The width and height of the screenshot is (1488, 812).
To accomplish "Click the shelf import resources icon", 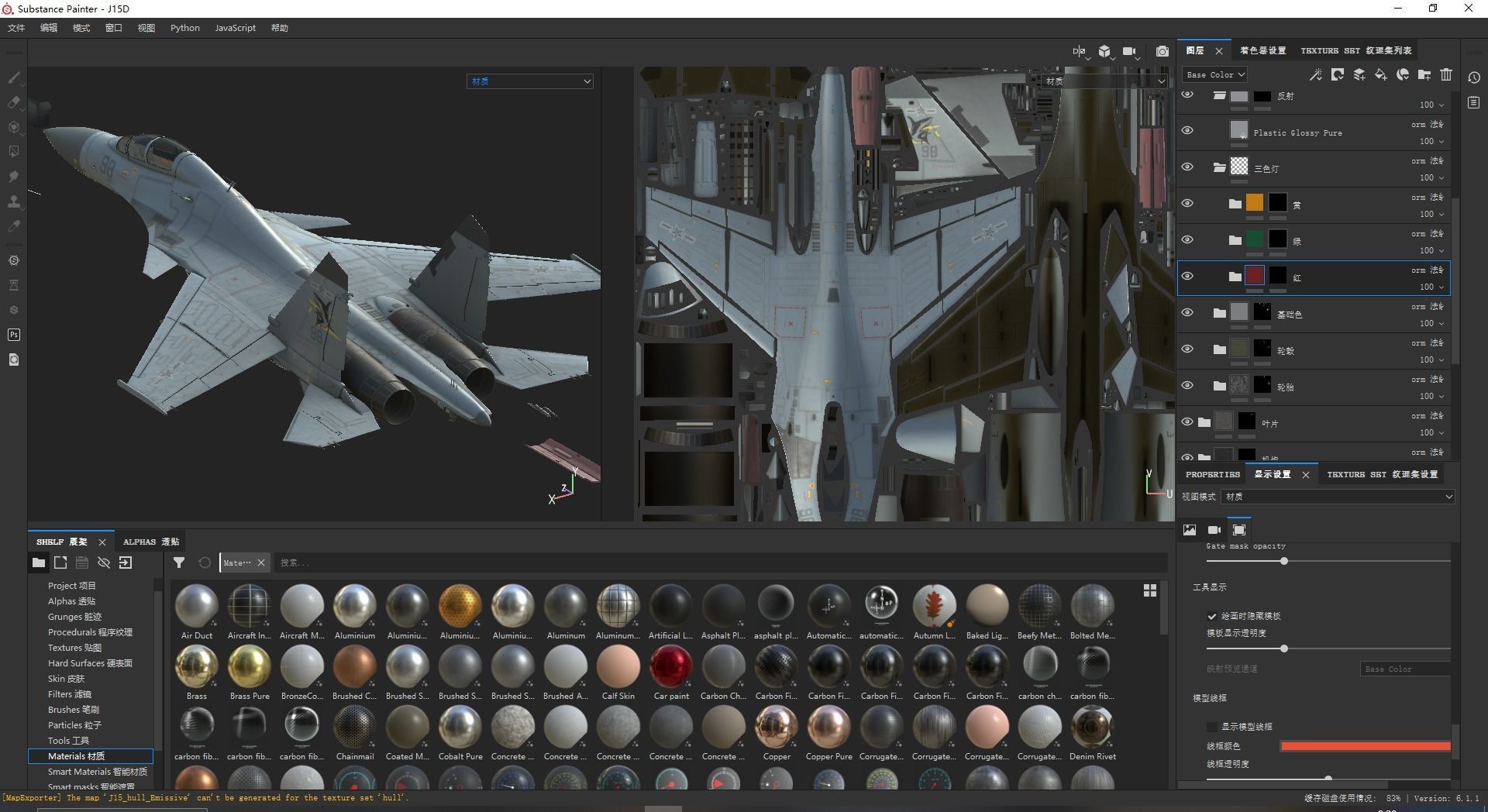I will (126, 563).
